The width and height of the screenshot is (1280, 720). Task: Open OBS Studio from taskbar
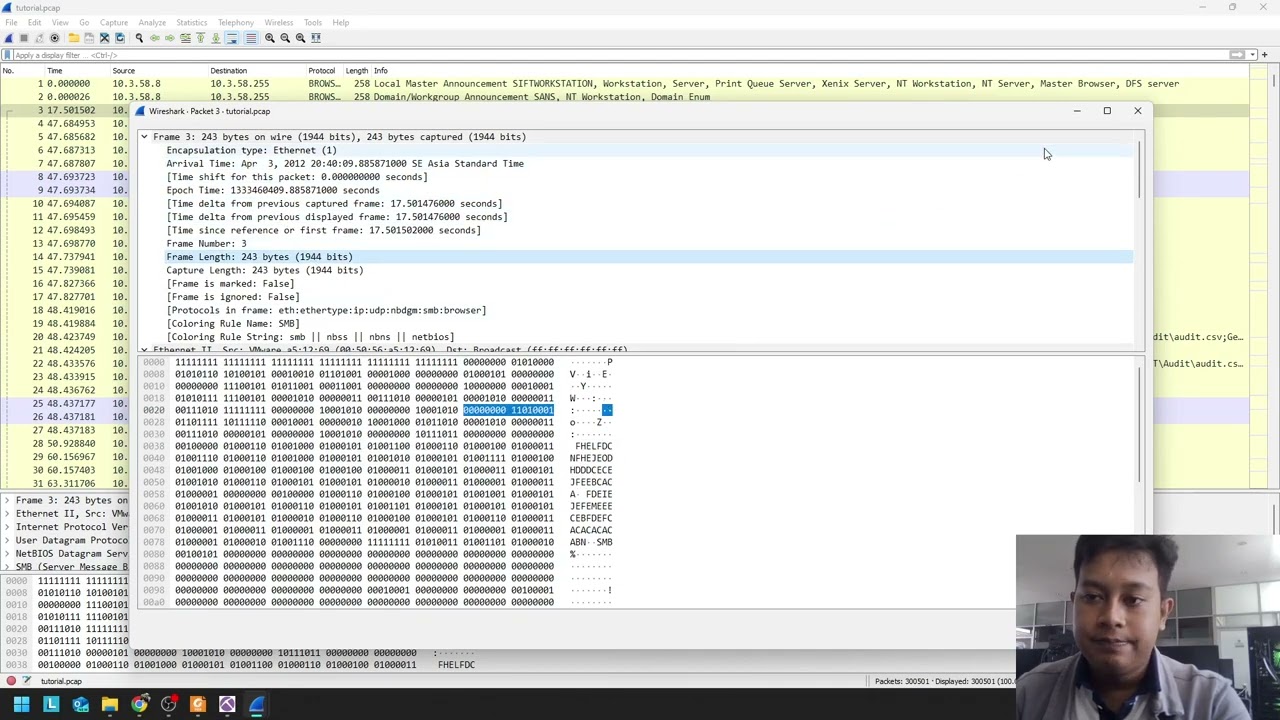point(168,705)
